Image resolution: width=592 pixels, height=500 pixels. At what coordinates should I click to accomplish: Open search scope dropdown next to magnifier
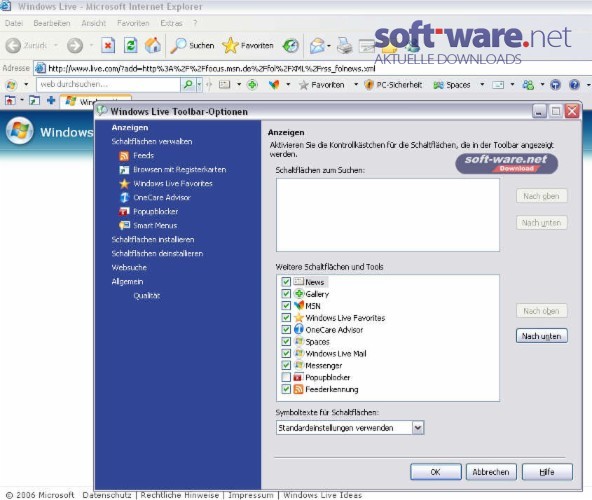199,85
